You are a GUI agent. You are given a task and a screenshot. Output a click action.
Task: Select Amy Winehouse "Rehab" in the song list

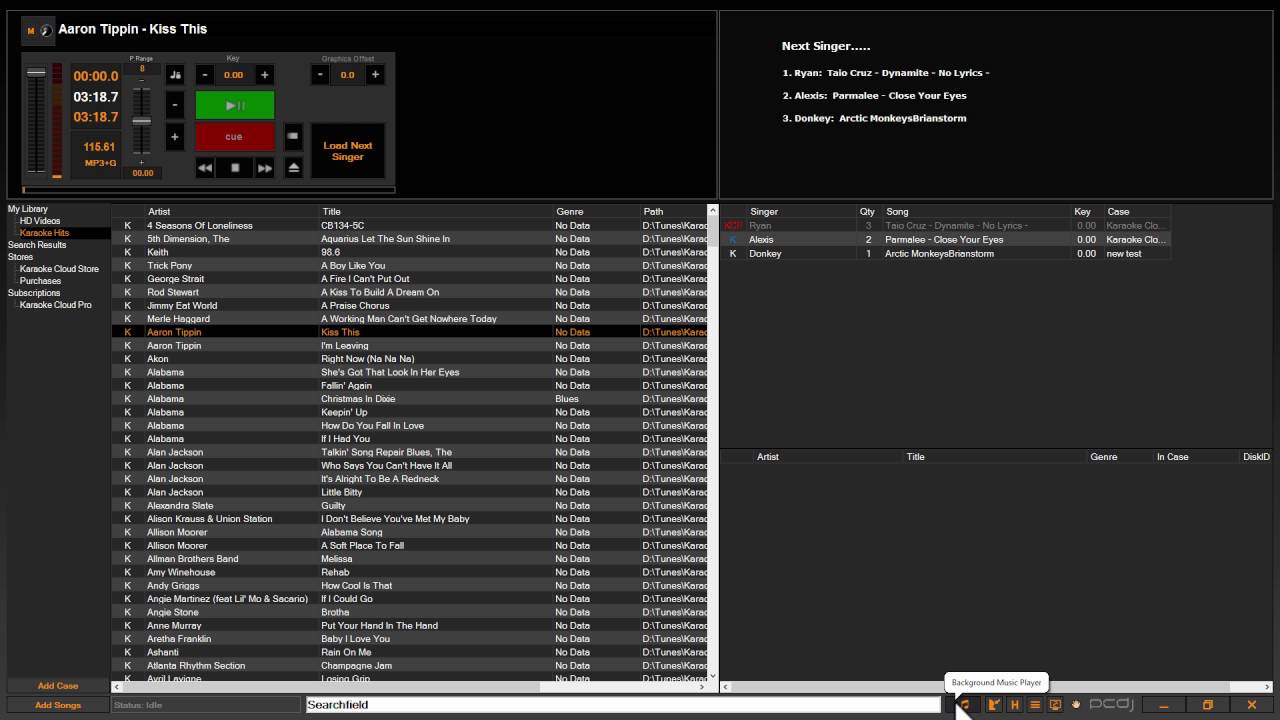pyautogui.click(x=409, y=572)
